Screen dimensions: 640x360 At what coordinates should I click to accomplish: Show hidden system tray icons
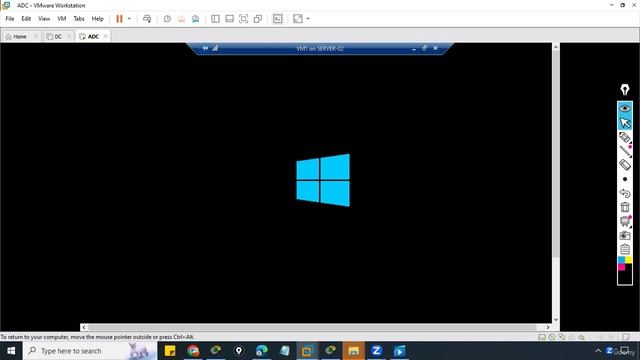pos(598,351)
